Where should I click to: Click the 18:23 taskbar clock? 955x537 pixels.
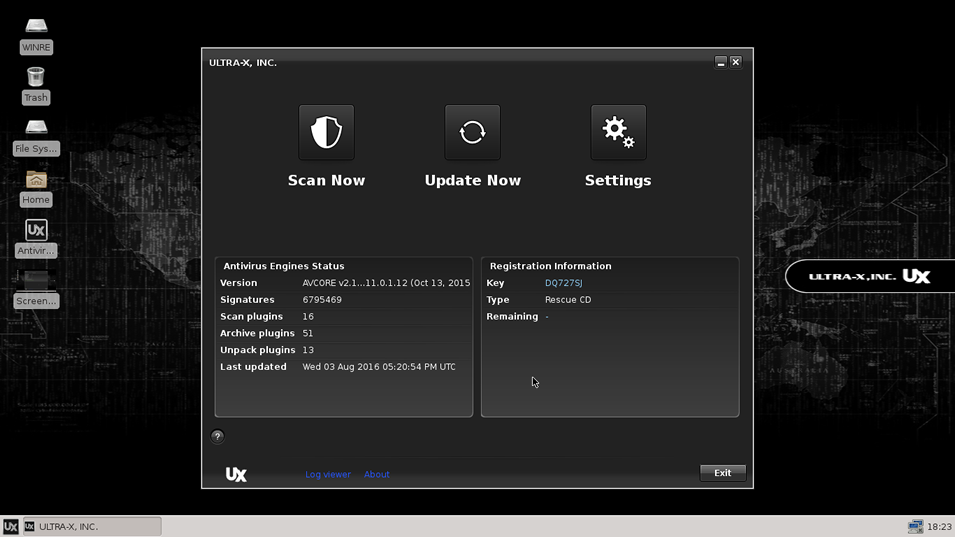click(939, 526)
